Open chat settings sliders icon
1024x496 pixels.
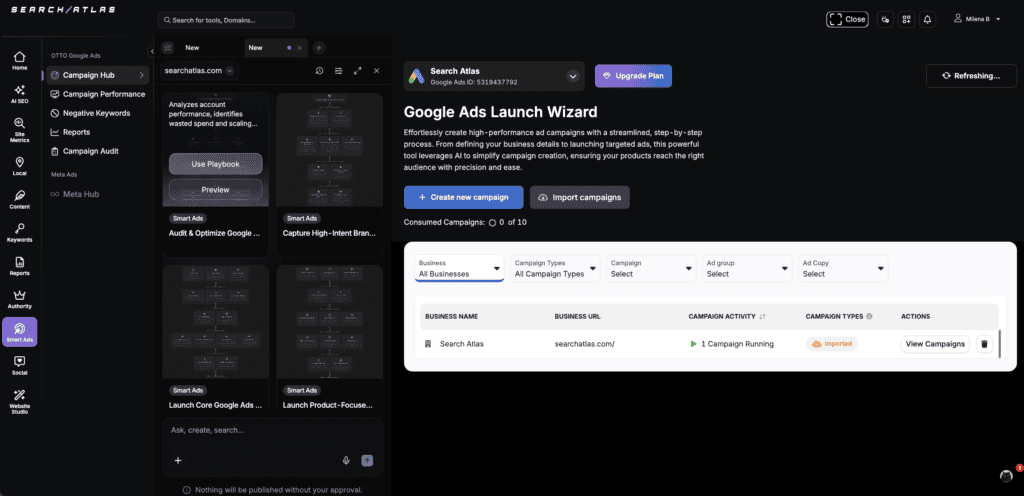point(338,70)
